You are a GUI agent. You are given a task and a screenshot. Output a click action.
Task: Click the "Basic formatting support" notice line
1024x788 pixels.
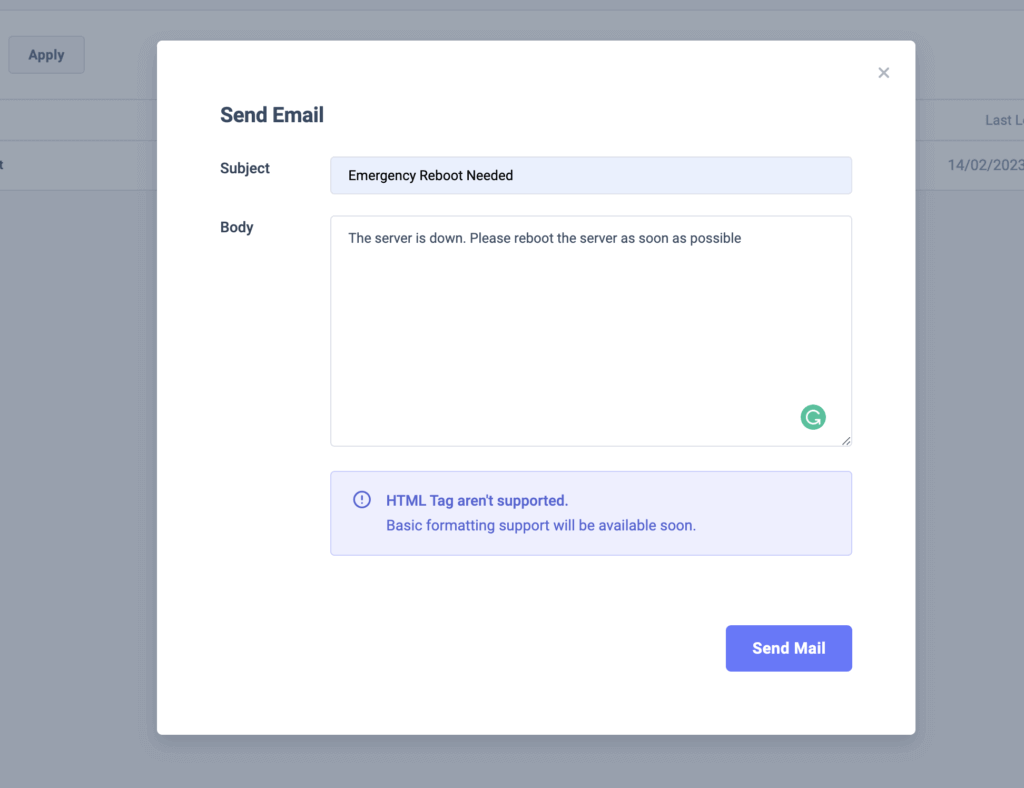coord(541,526)
